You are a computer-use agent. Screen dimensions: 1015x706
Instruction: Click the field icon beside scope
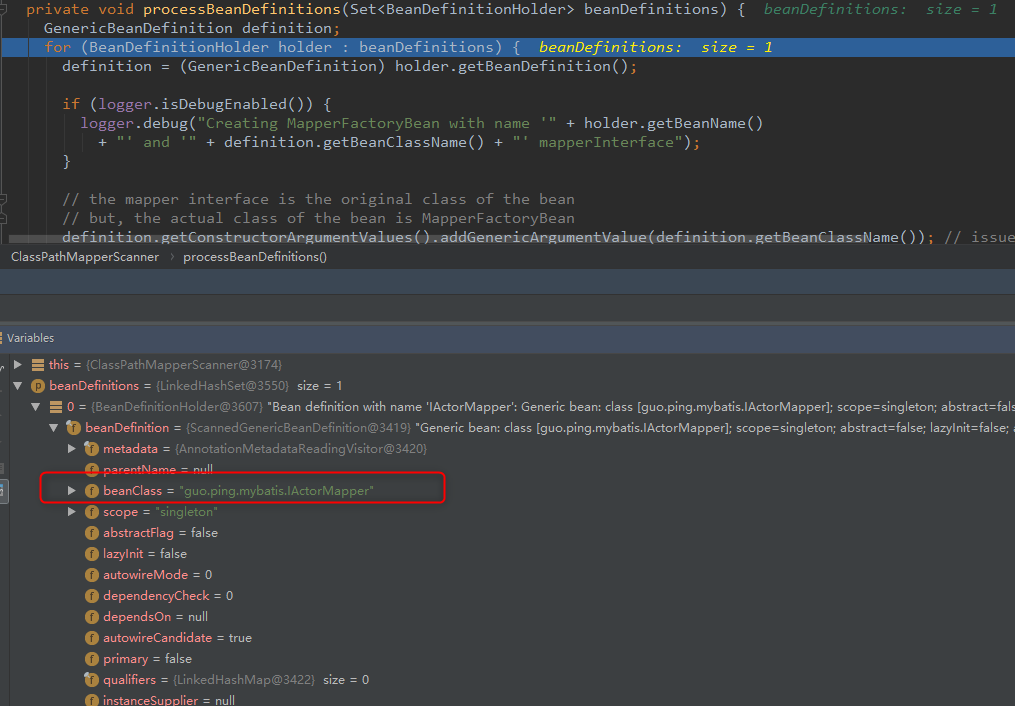point(92,512)
